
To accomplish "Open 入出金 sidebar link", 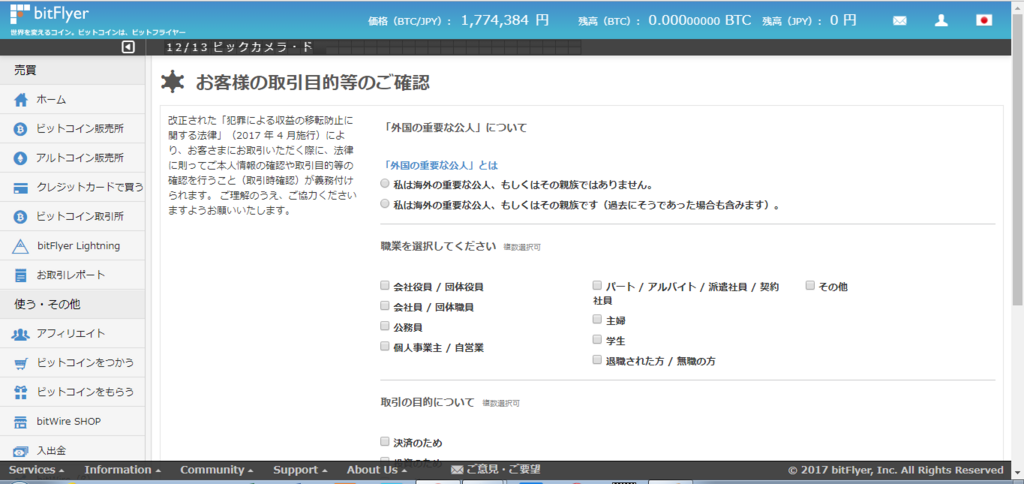I will [x=72, y=451].
